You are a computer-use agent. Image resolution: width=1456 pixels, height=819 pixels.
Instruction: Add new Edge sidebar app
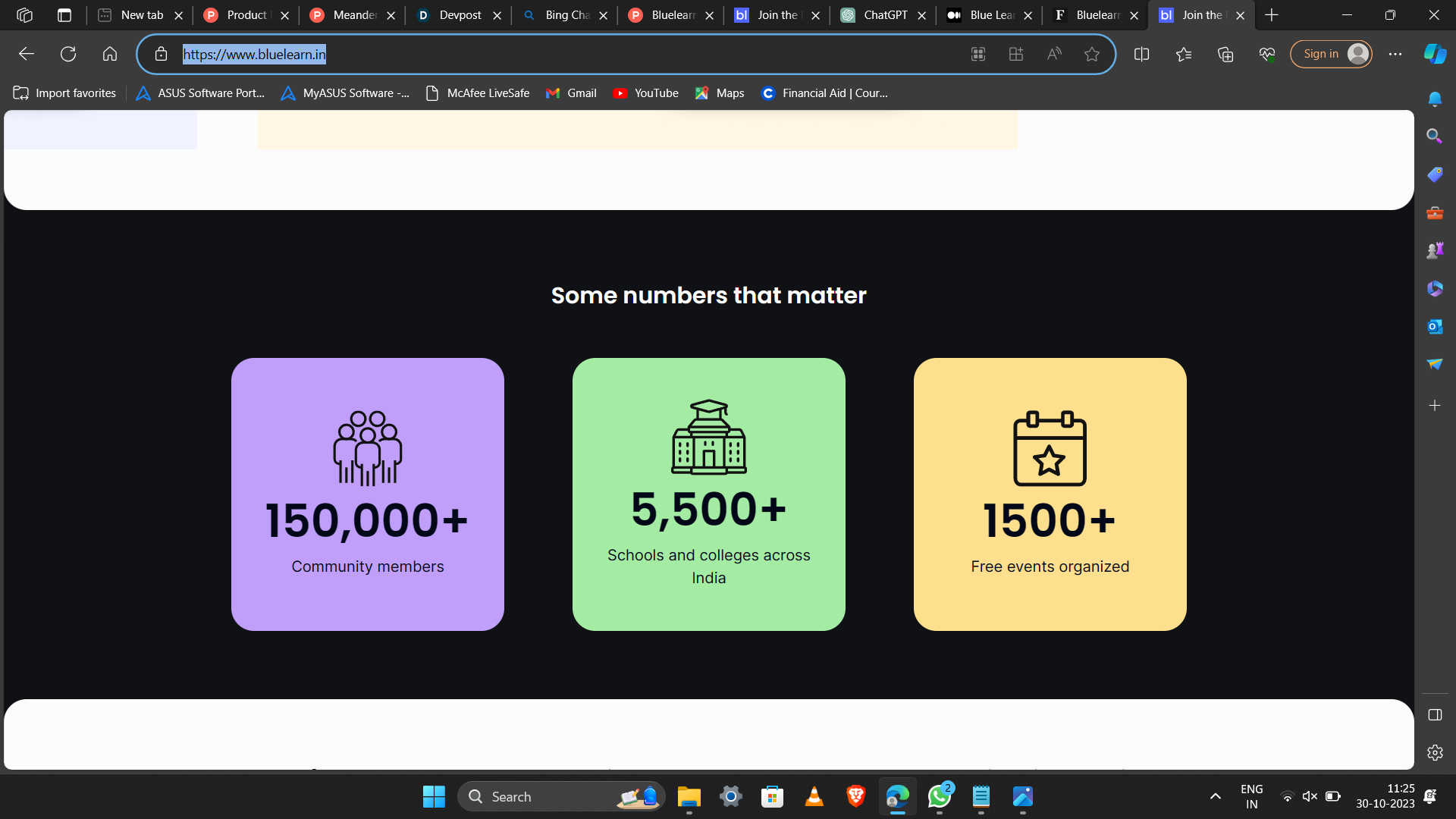[1435, 406]
